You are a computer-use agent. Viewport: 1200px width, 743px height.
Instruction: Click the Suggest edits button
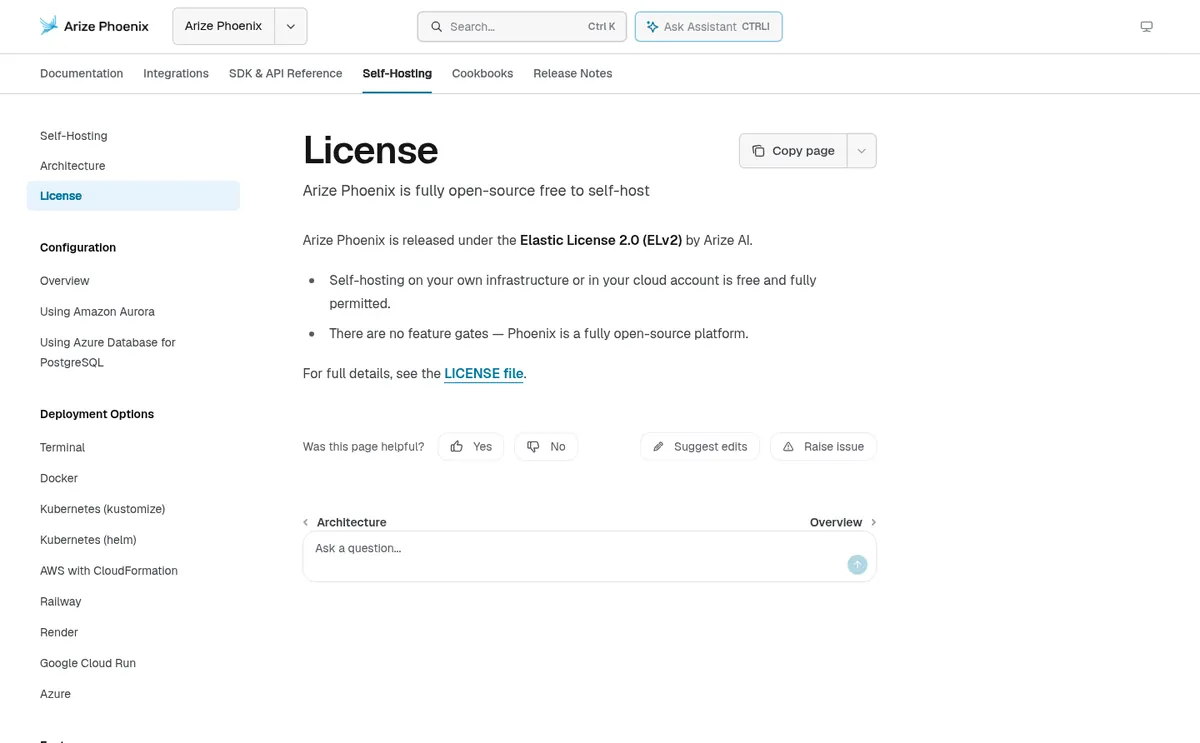(x=700, y=447)
